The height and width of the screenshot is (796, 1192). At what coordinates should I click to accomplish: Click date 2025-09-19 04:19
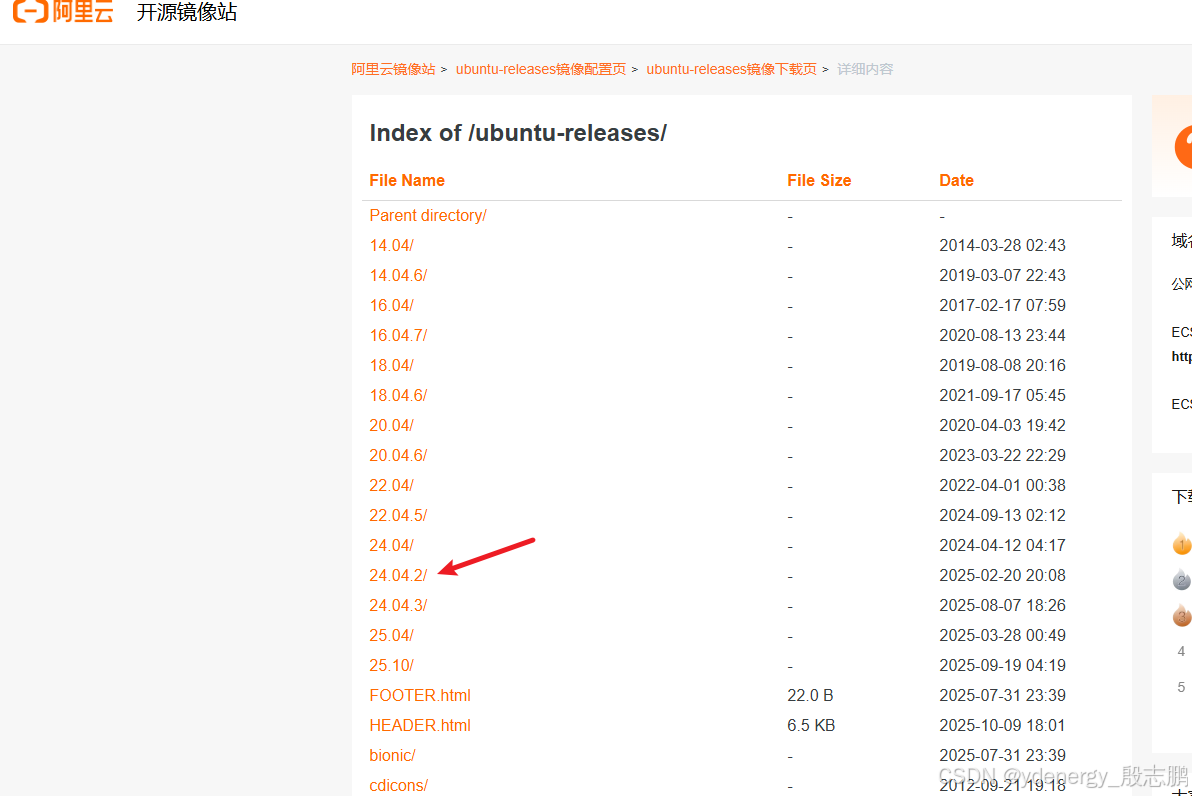click(x=1002, y=665)
